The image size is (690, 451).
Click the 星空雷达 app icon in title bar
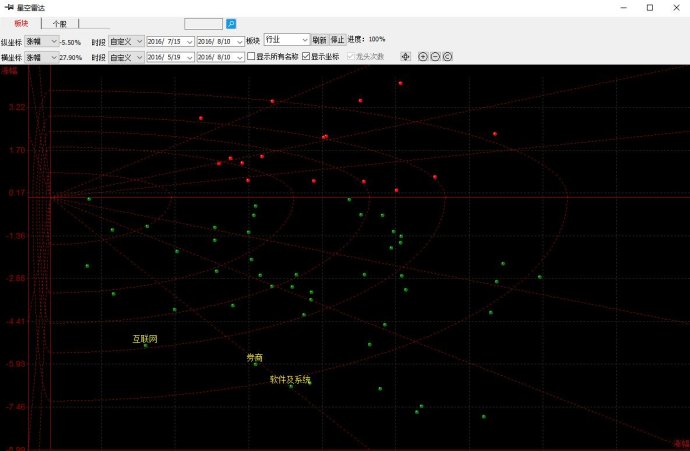tap(9, 7)
